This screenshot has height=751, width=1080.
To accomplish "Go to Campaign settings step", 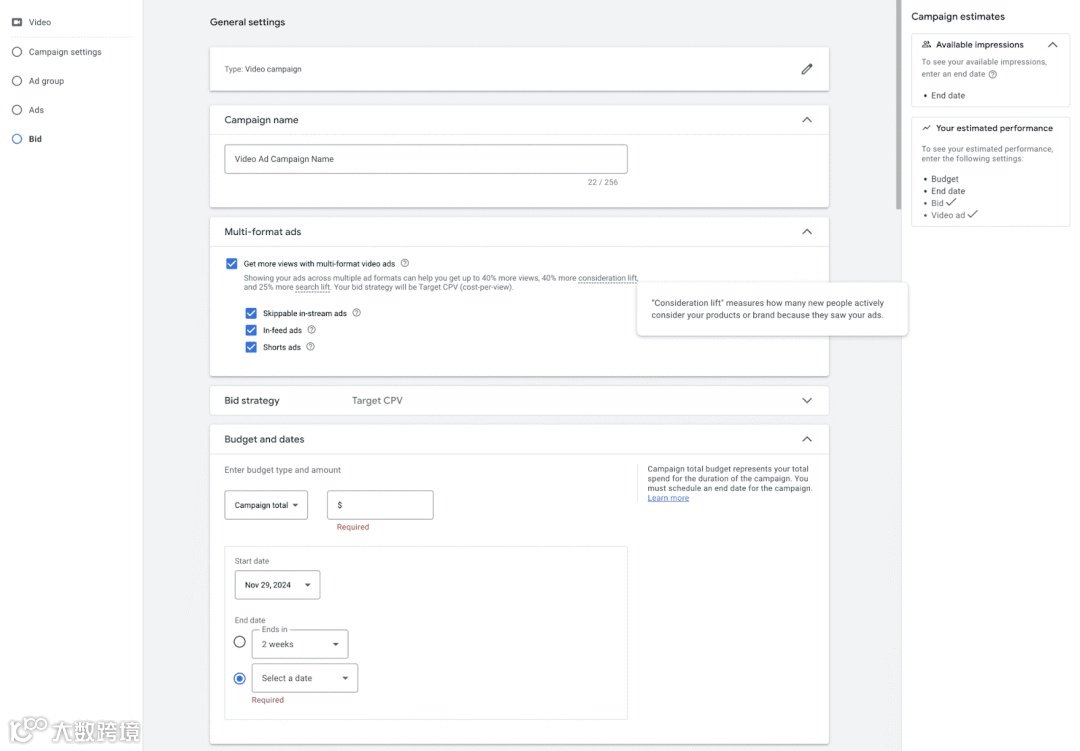I will point(64,52).
